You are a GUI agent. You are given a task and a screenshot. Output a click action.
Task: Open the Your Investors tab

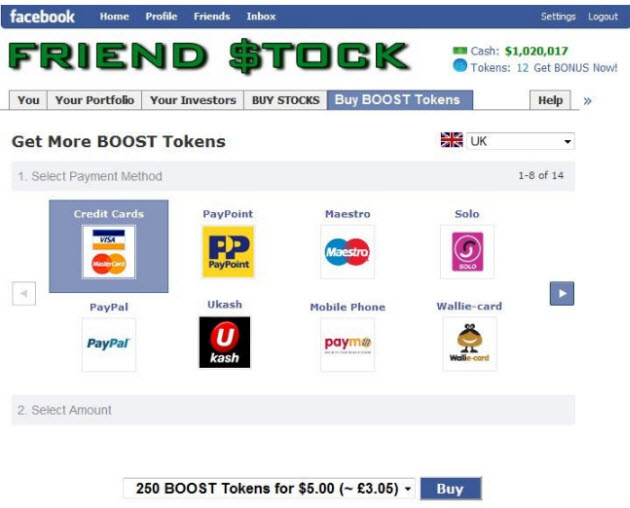coord(193,100)
